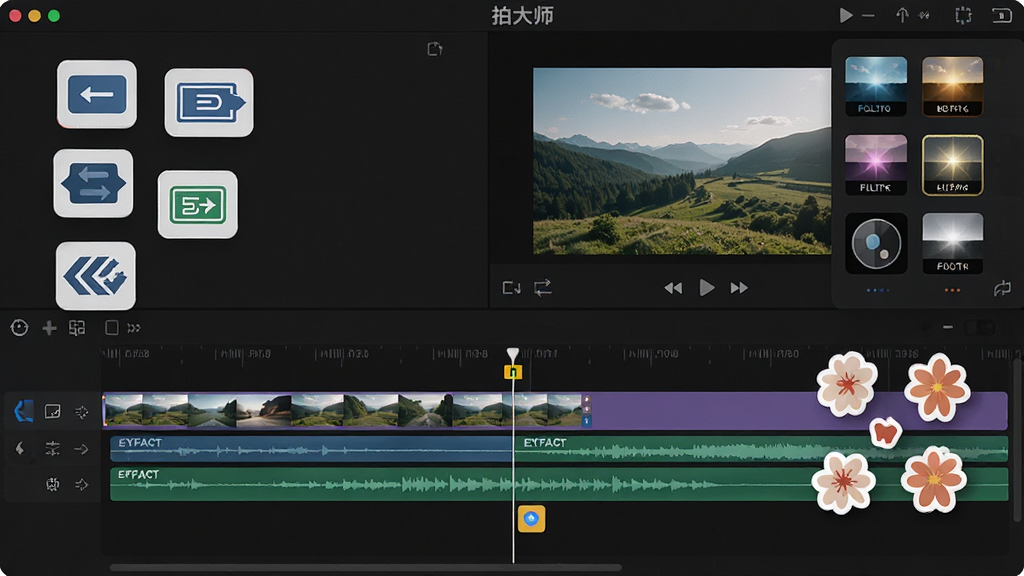Click the zoom-out minus on timeline toolbar
Screen dimensions: 1024x576
point(948,327)
